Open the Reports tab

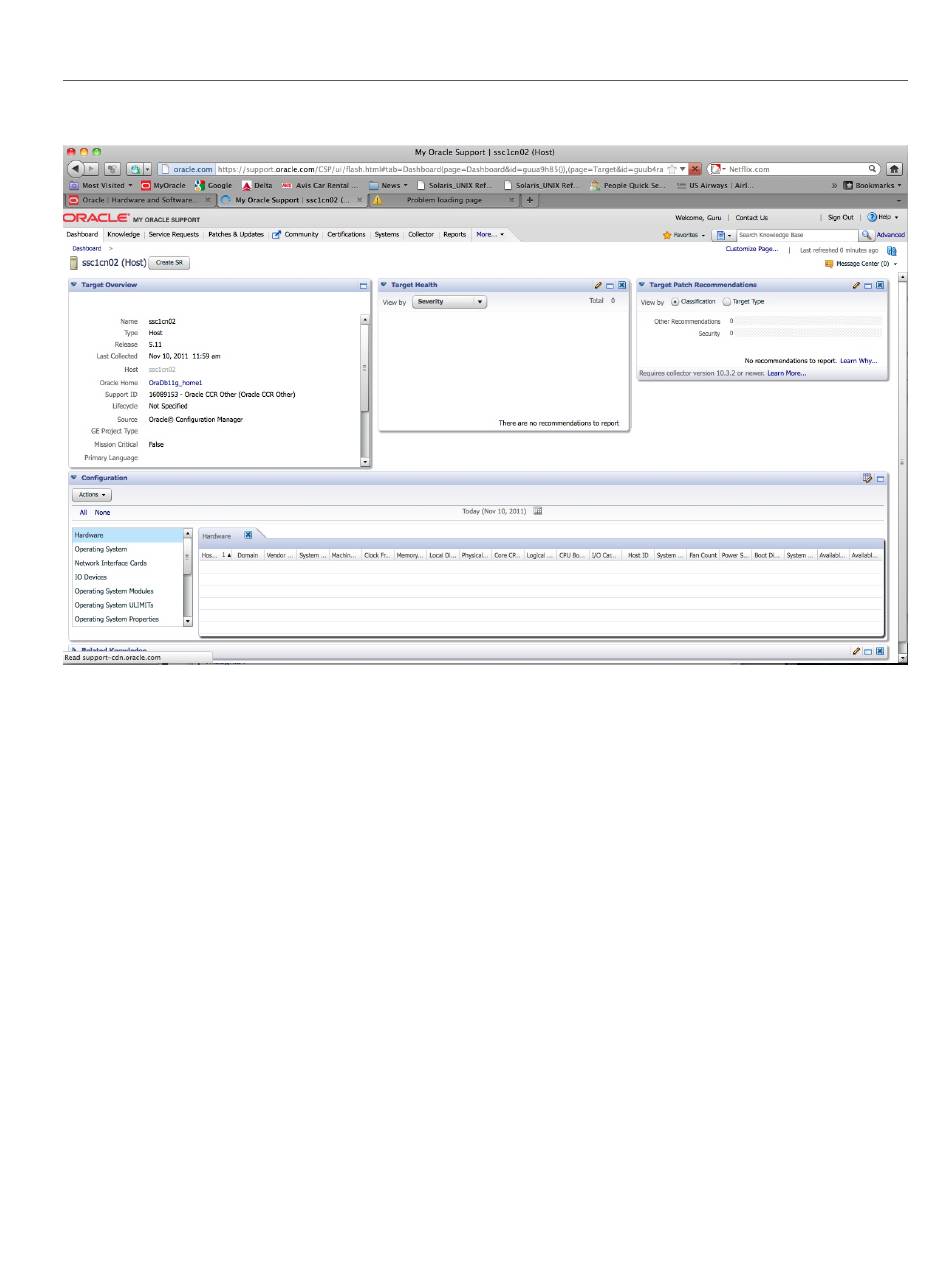454,234
